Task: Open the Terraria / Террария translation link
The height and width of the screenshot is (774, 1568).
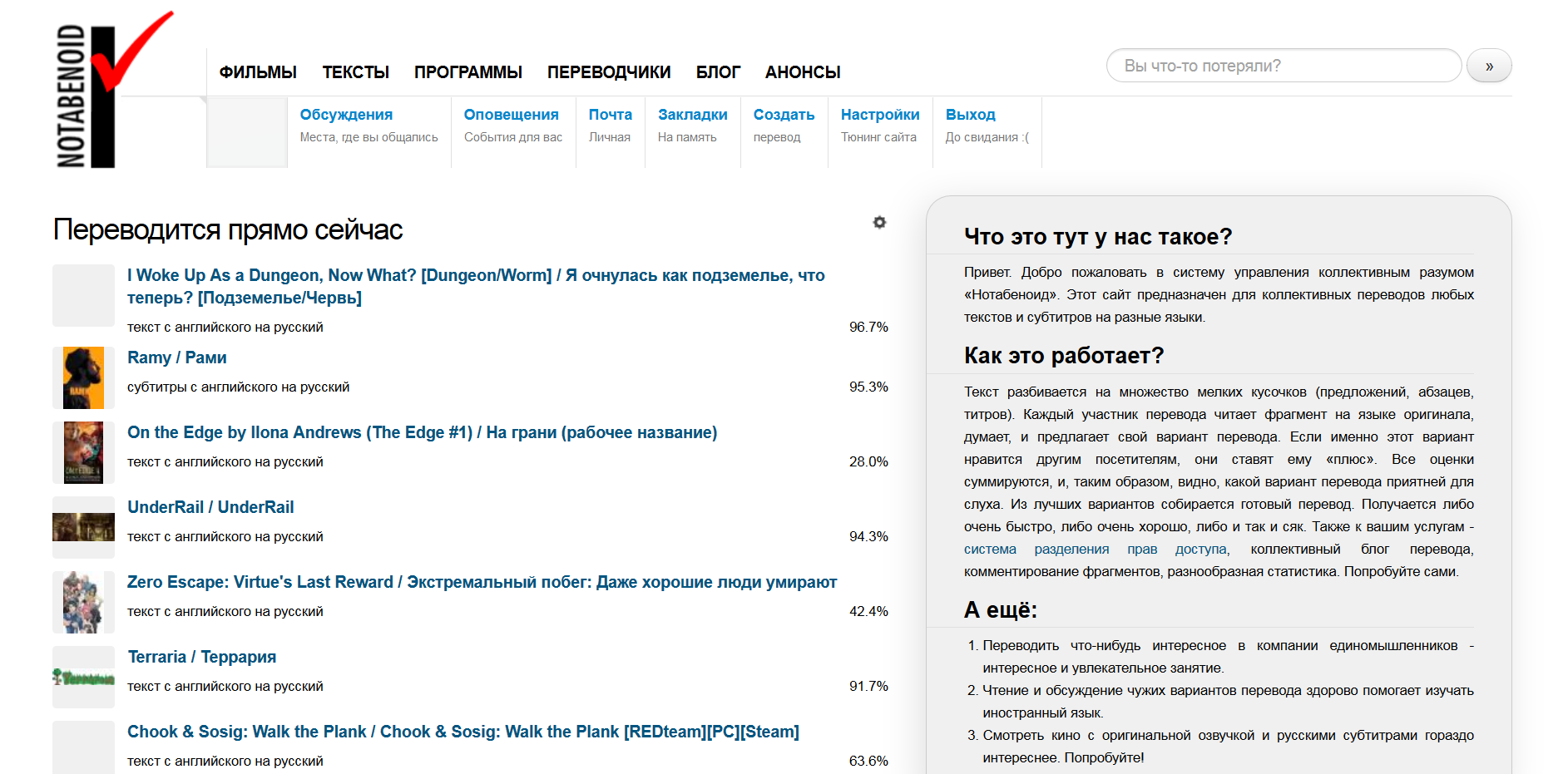Action: [201, 657]
